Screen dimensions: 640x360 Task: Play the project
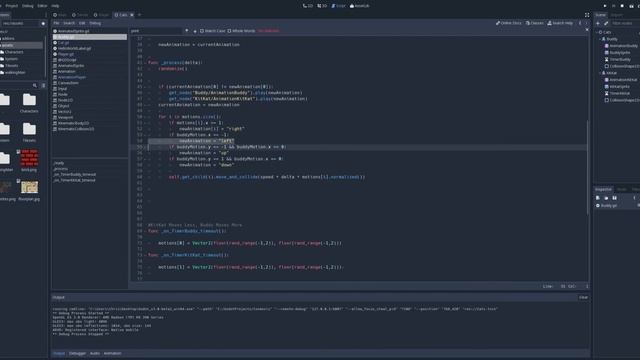tap(605, 6)
